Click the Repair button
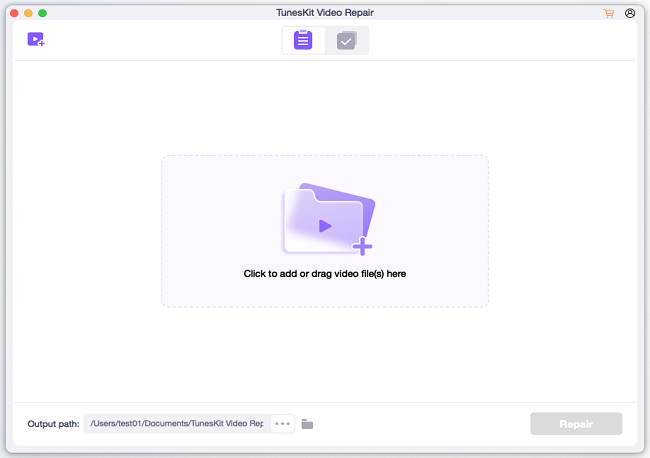Image resolution: width=650 pixels, height=458 pixels. pos(576,424)
